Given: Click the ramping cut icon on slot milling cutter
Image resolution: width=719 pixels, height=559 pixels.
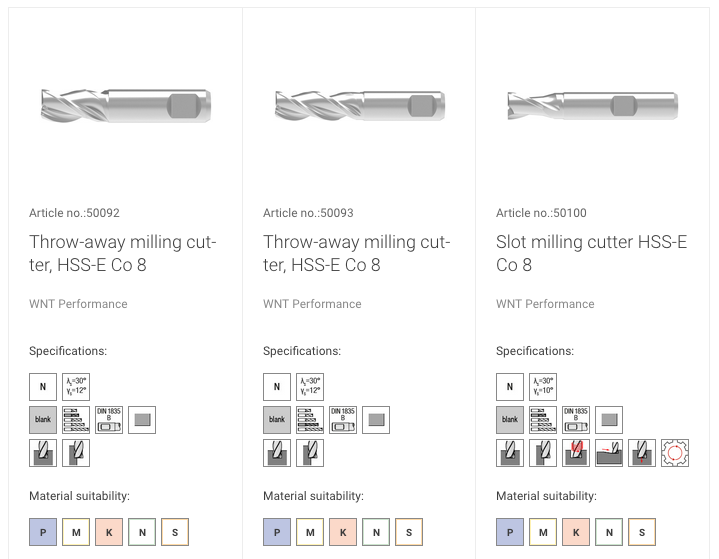Looking at the screenshot, I should (608, 453).
